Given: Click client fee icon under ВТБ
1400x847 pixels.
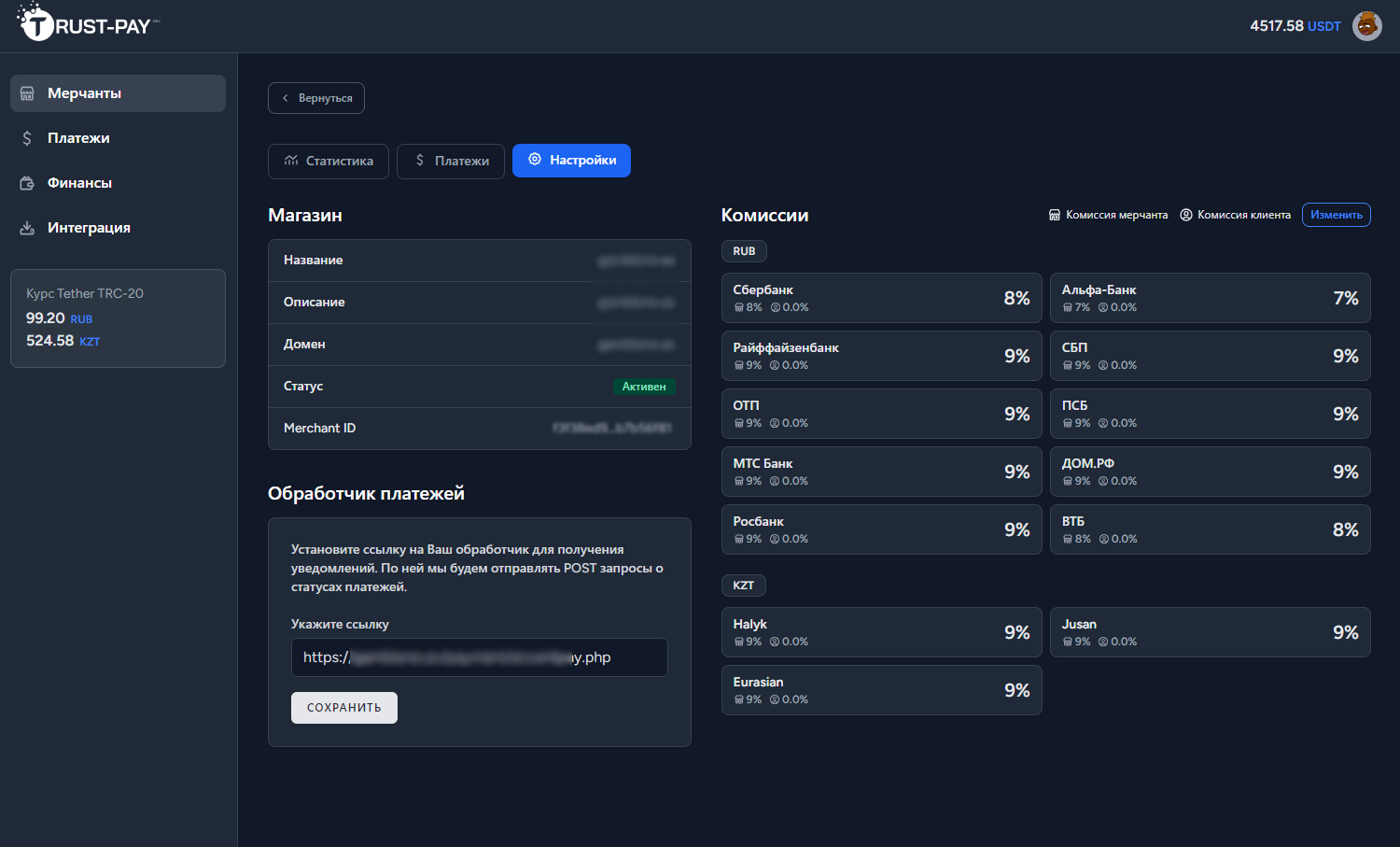Looking at the screenshot, I should [1104, 539].
